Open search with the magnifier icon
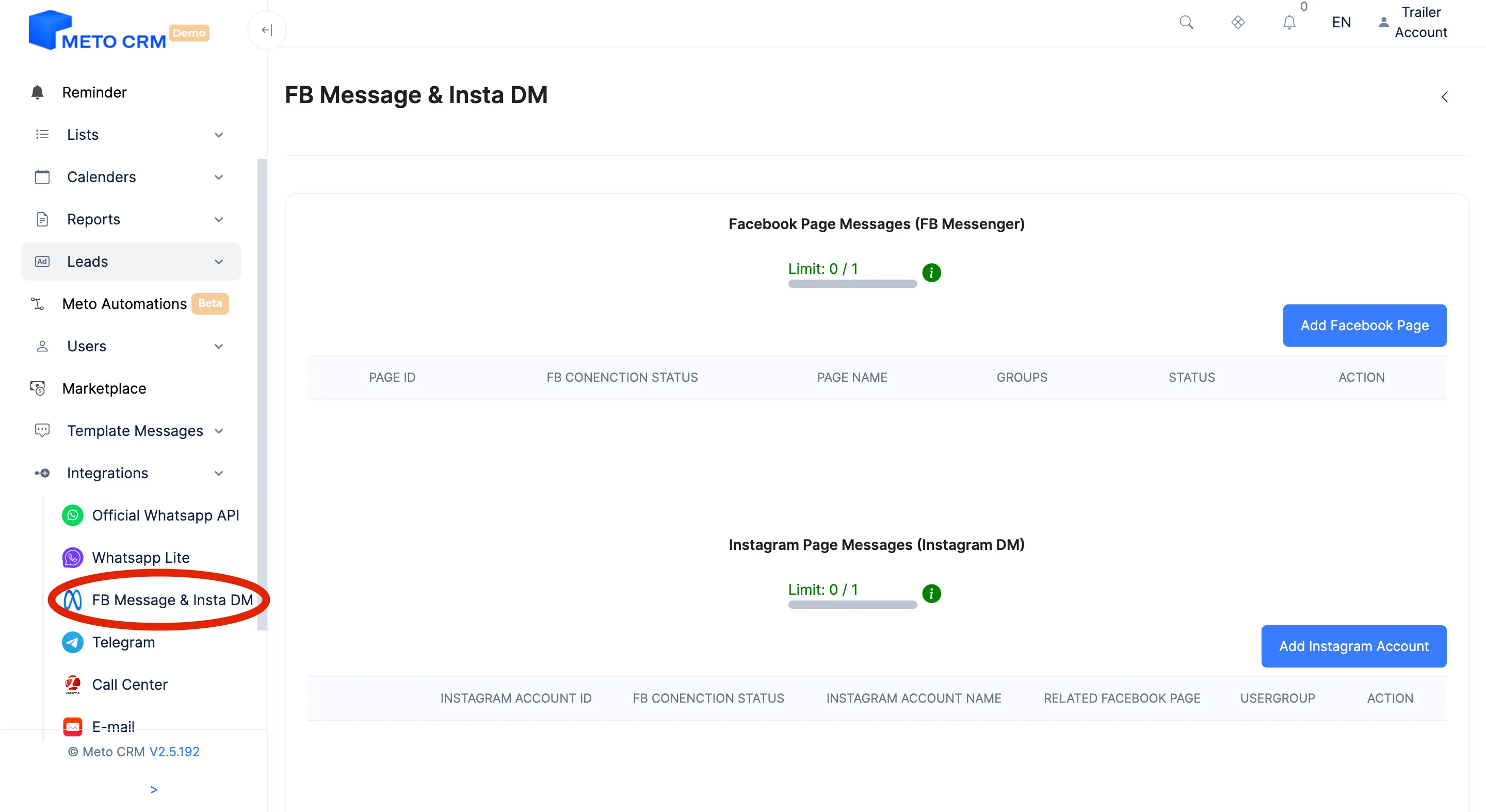The height and width of the screenshot is (812, 1486). click(1186, 23)
